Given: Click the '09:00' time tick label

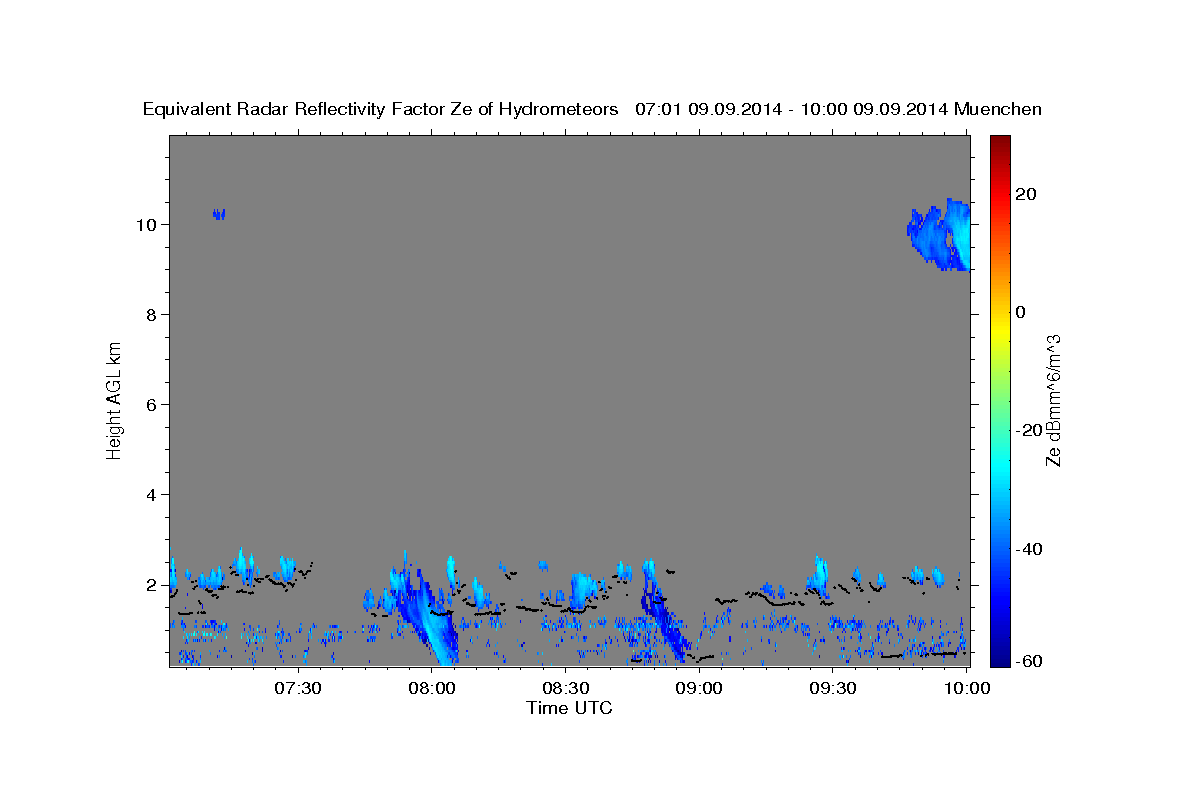Looking at the screenshot, I should [699, 688].
